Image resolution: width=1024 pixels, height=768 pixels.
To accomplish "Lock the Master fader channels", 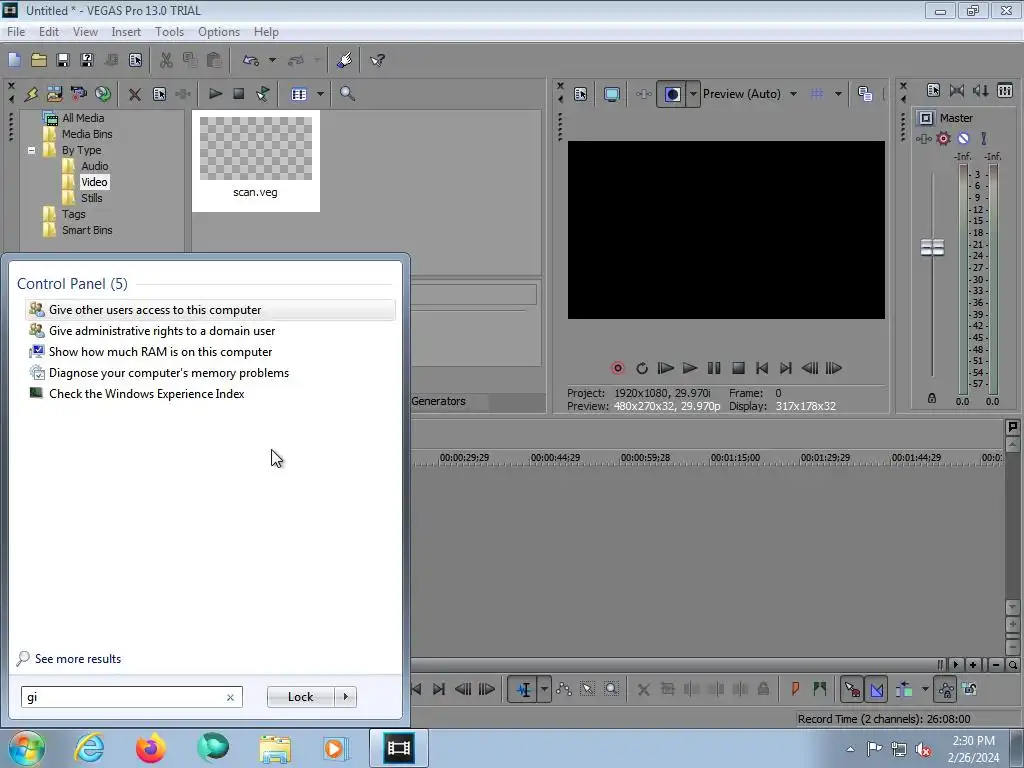I will pos(932,398).
